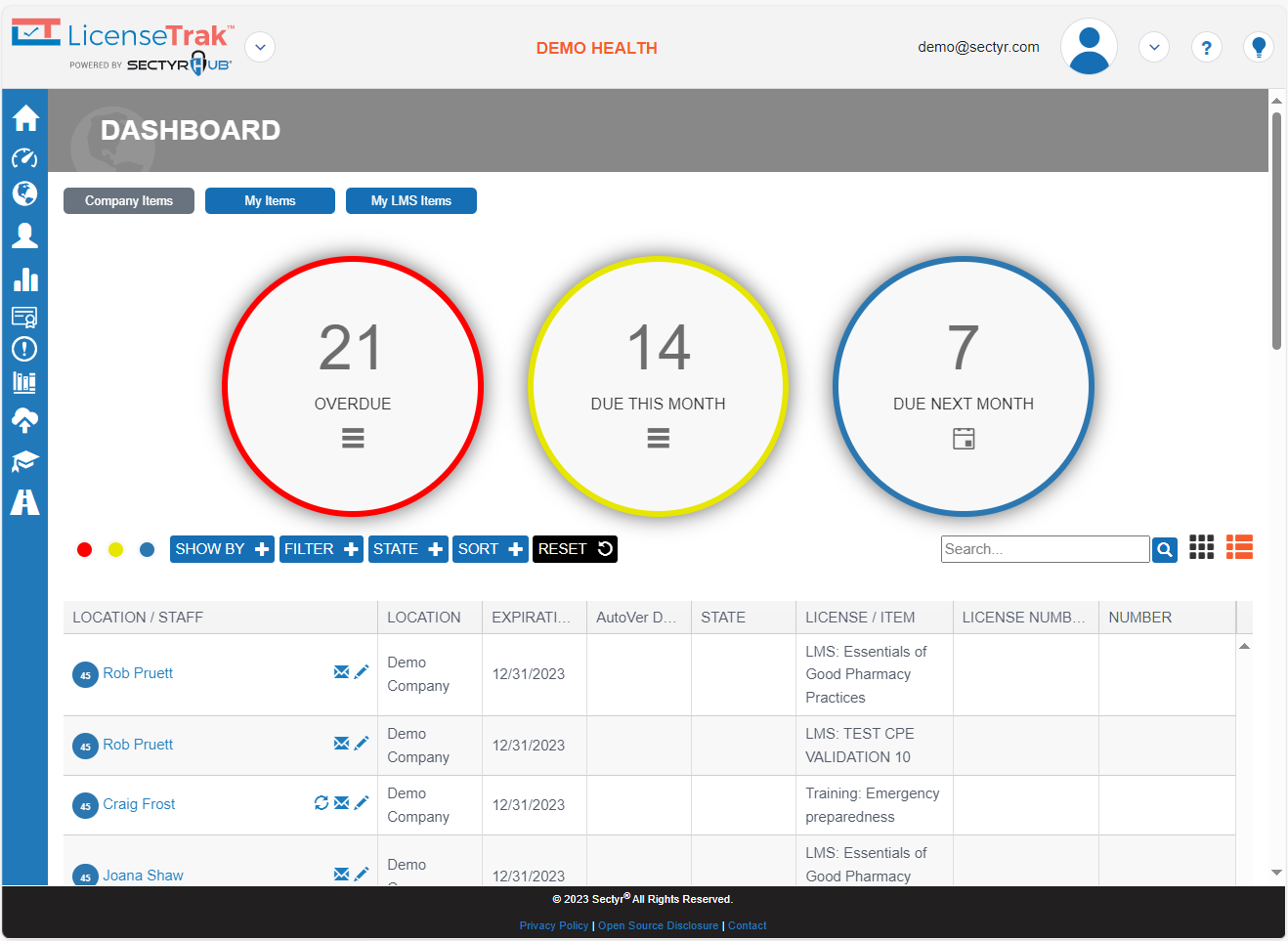Image resolution: width=1288 pixels, height=941 pixels.
Task: Open the help question mark icon
Action: (1207, 47)
